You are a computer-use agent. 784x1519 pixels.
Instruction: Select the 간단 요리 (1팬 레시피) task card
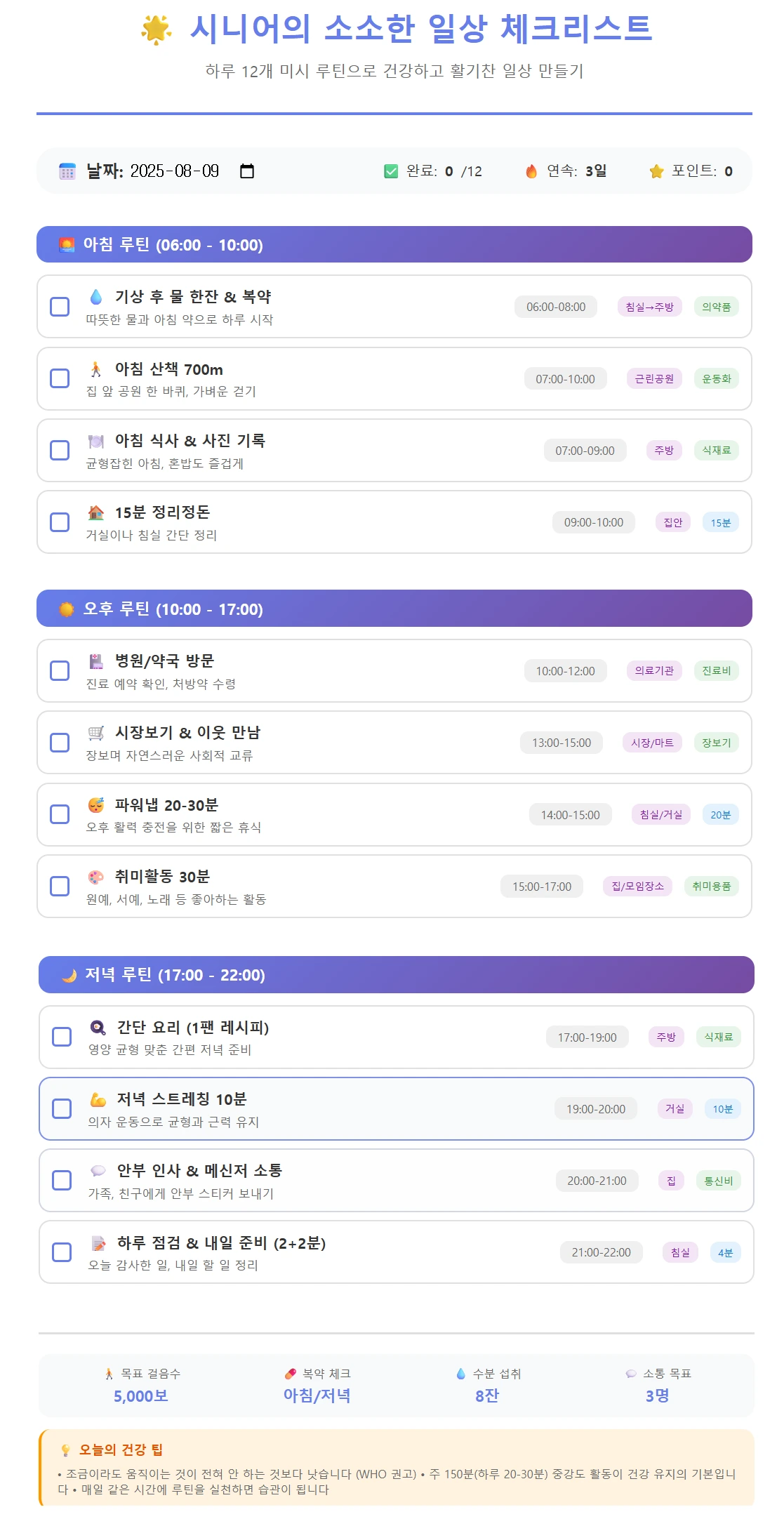396,1037
